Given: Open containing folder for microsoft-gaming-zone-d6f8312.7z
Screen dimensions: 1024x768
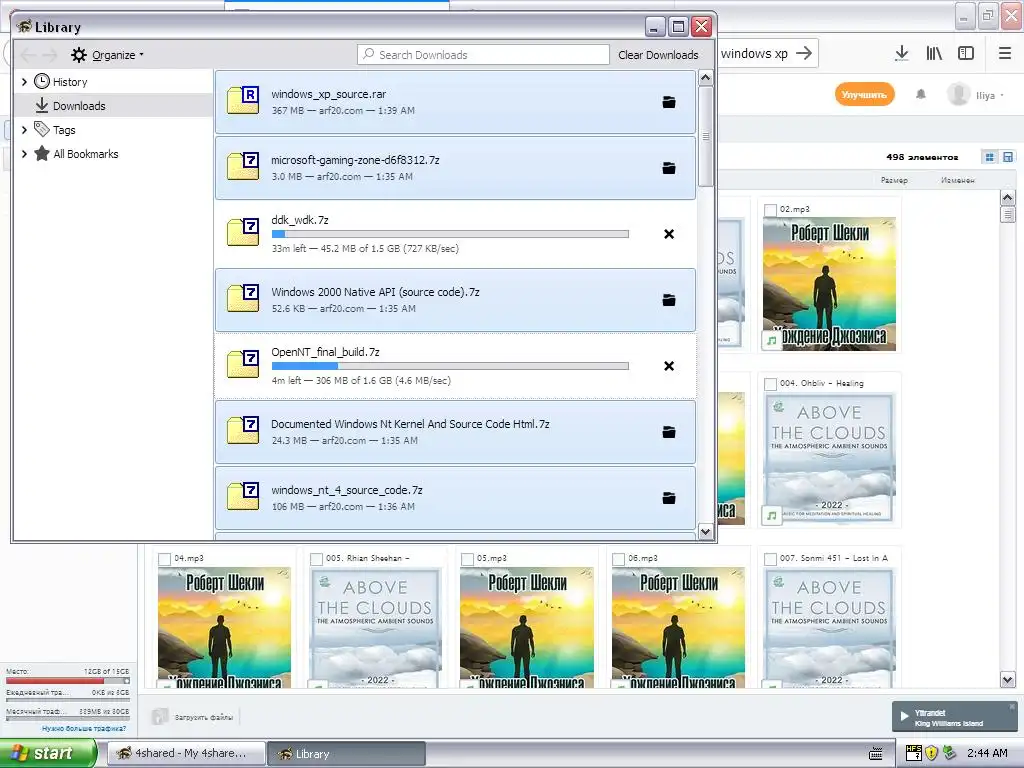Looking at the screenshot, I should (x=669, y=168).
